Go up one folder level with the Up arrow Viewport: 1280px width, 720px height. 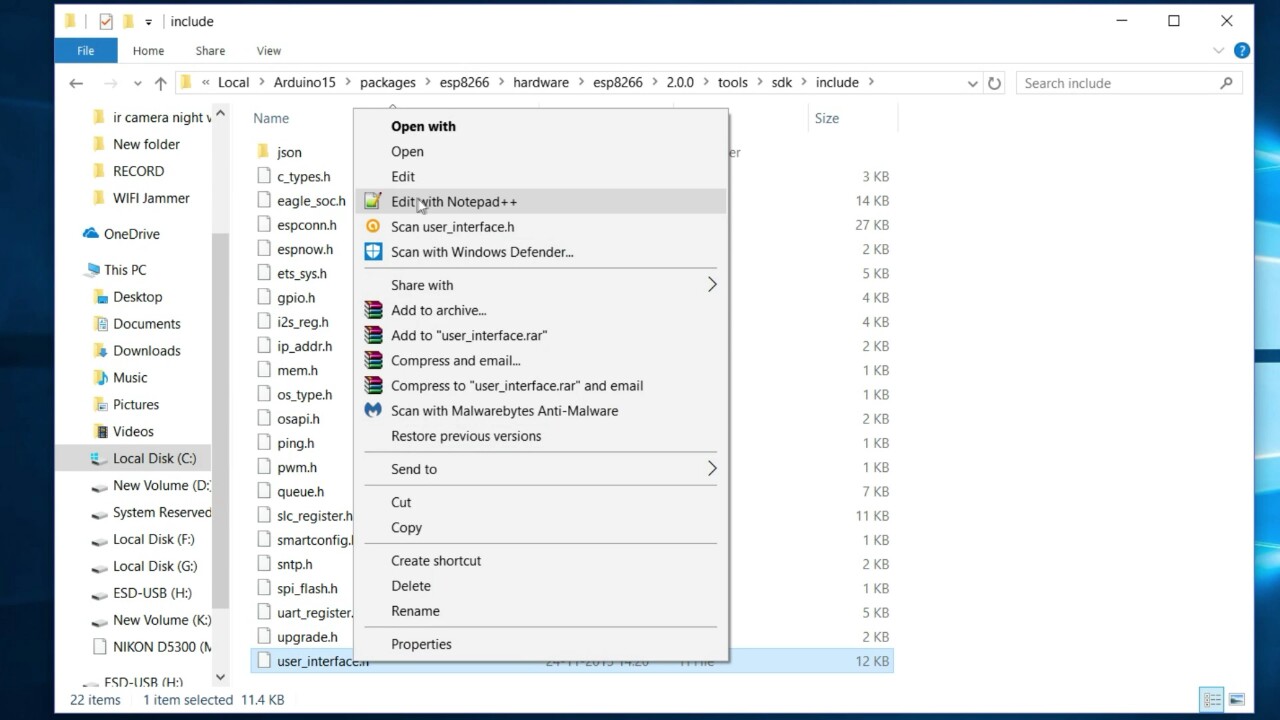tap(160, 83)
